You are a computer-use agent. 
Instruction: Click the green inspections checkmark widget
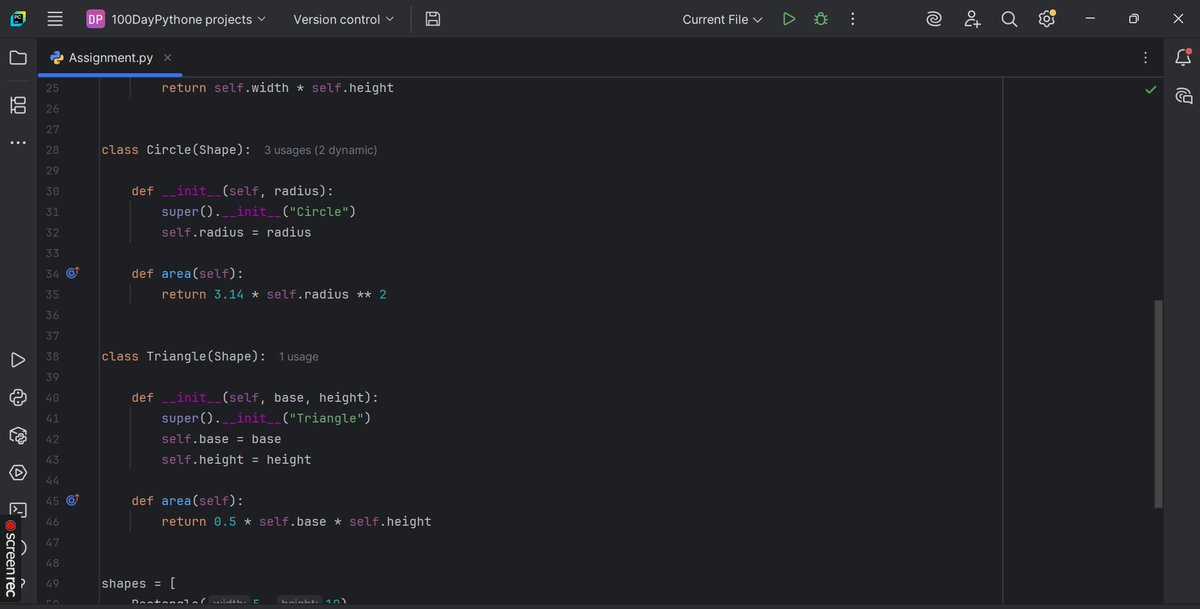coord(1151,90)
